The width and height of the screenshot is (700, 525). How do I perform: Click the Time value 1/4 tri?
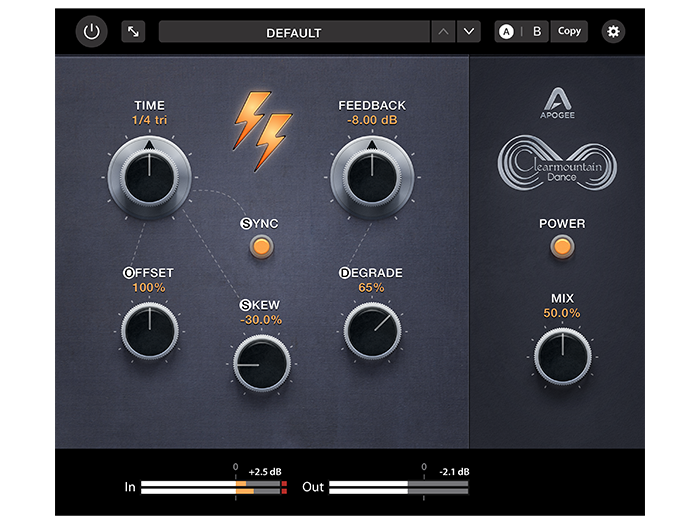click(x=149, y=119)
